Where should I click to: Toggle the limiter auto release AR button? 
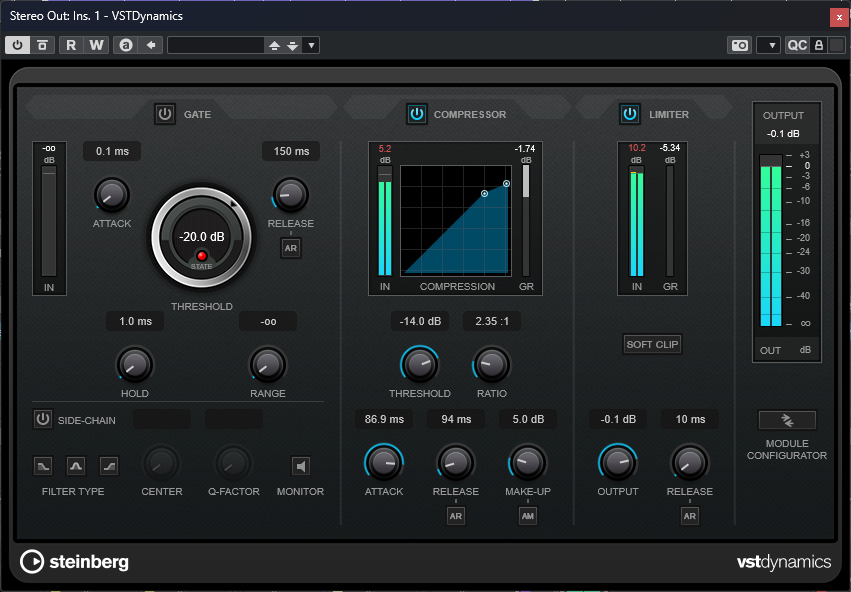690,516
